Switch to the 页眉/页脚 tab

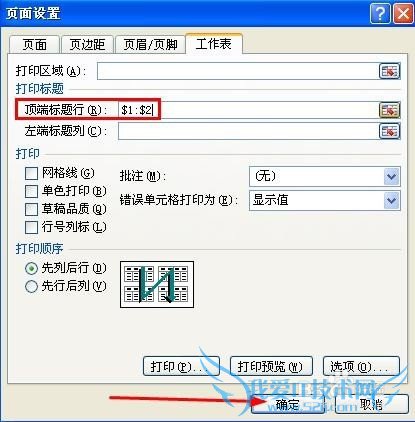150,45
